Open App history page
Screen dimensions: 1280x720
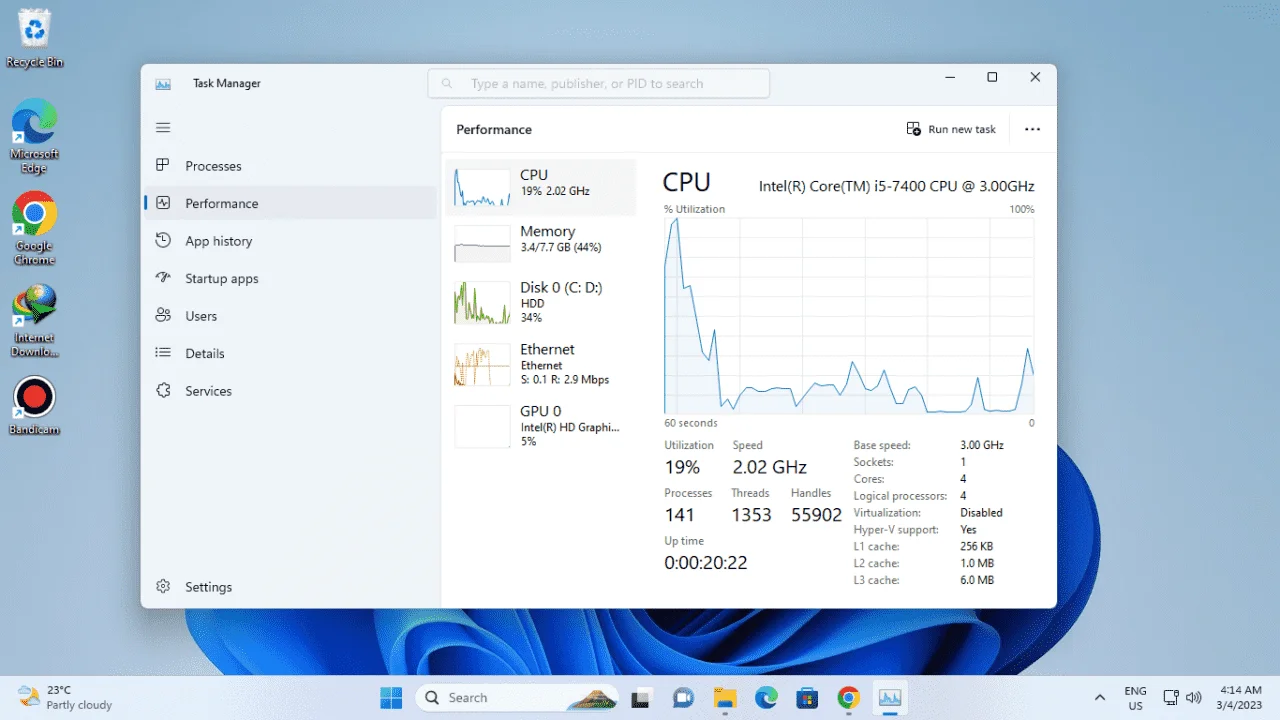click(290, 241)
